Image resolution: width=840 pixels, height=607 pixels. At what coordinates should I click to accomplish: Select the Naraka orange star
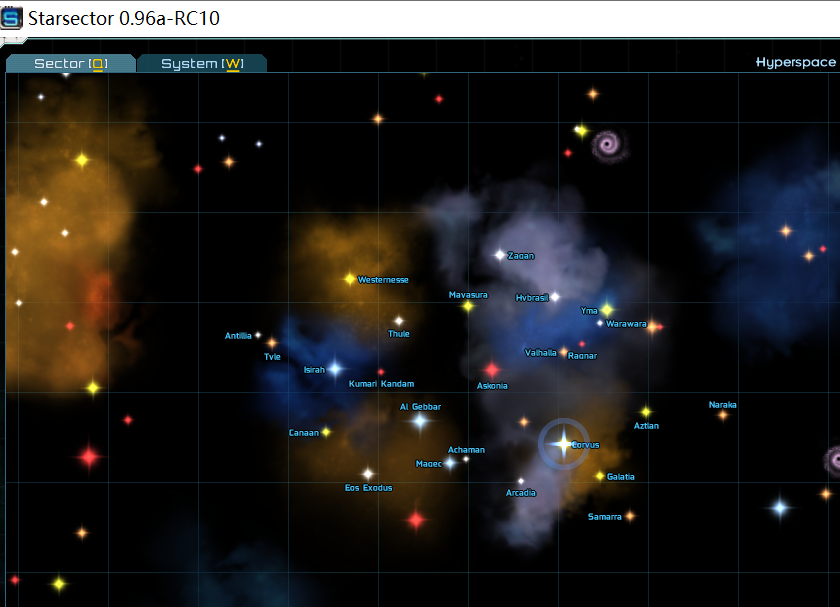723,415
